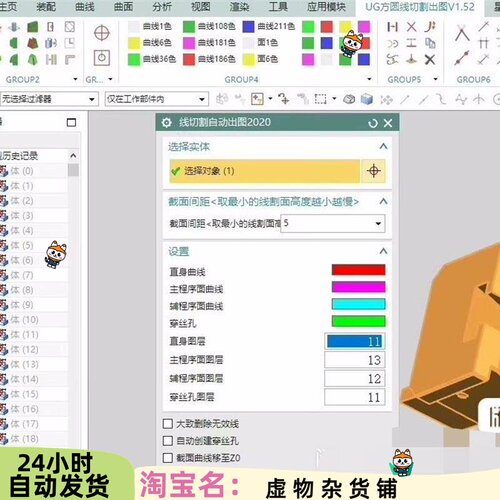Pick the cyan 辅程序面曲线 color swatch
This screenshot has height=500, width=500.
coord(359,304)
